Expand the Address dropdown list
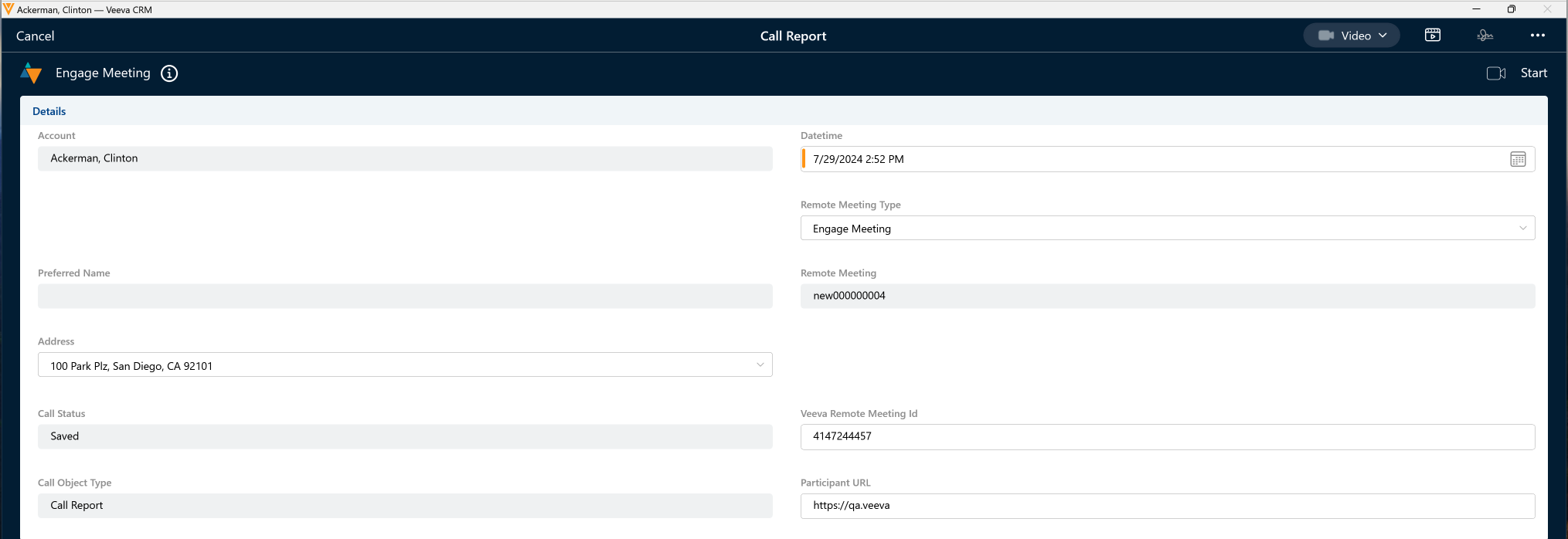 [x=405, y=365]
